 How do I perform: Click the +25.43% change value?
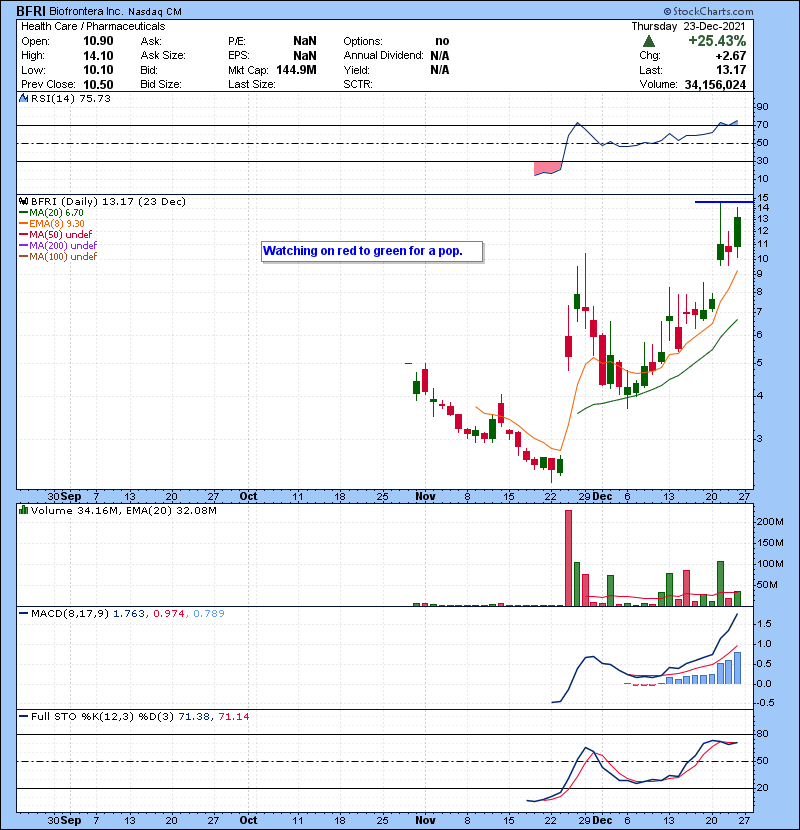717,41
